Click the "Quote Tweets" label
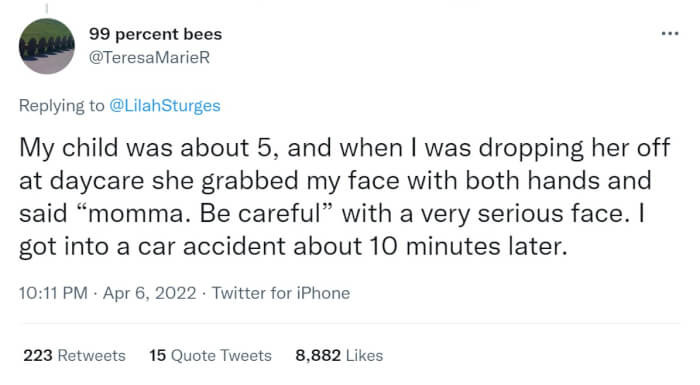The image size is (700, 385). (221, 356)
